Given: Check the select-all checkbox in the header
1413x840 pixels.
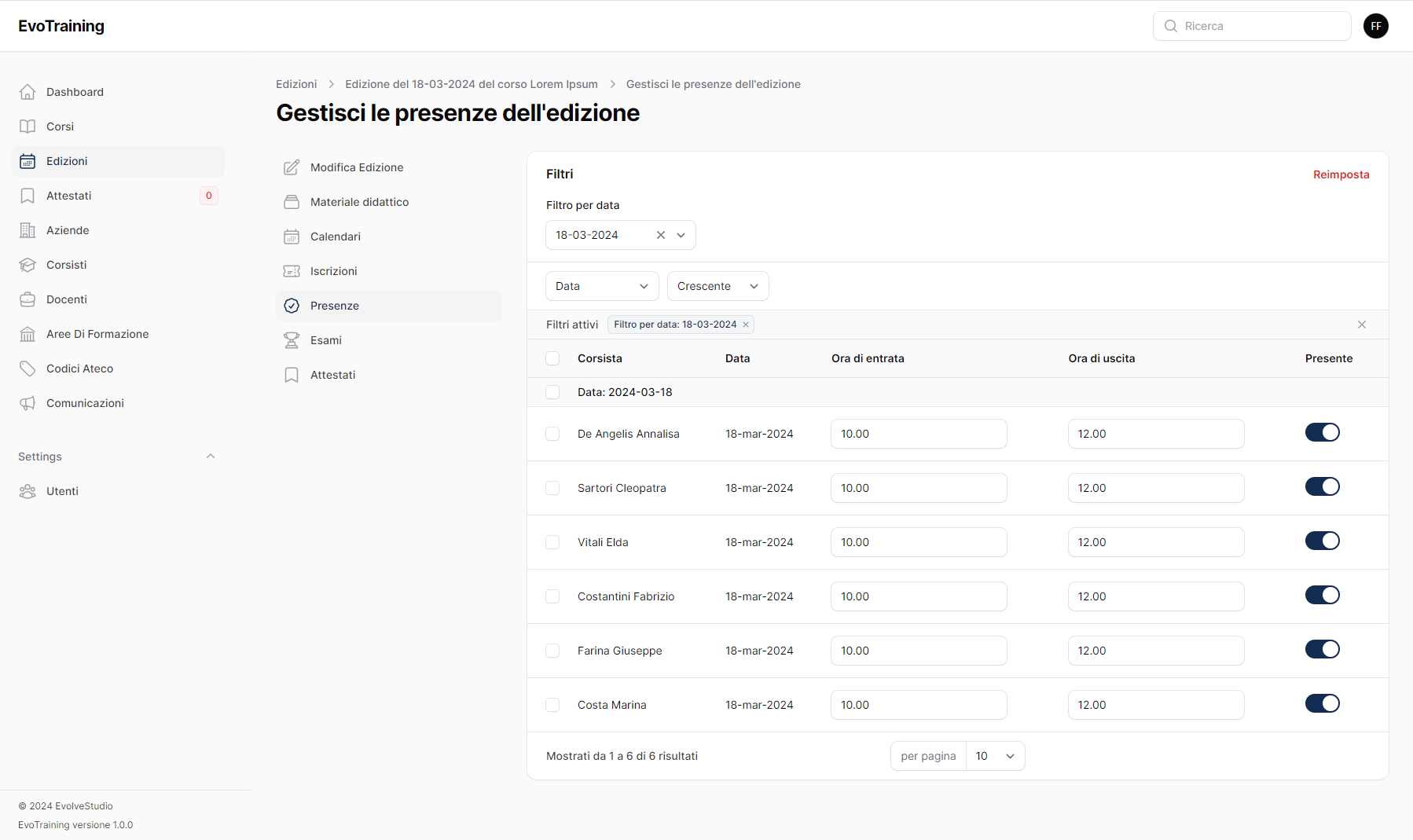Looking at the screenshot, I should click(552, 358).
